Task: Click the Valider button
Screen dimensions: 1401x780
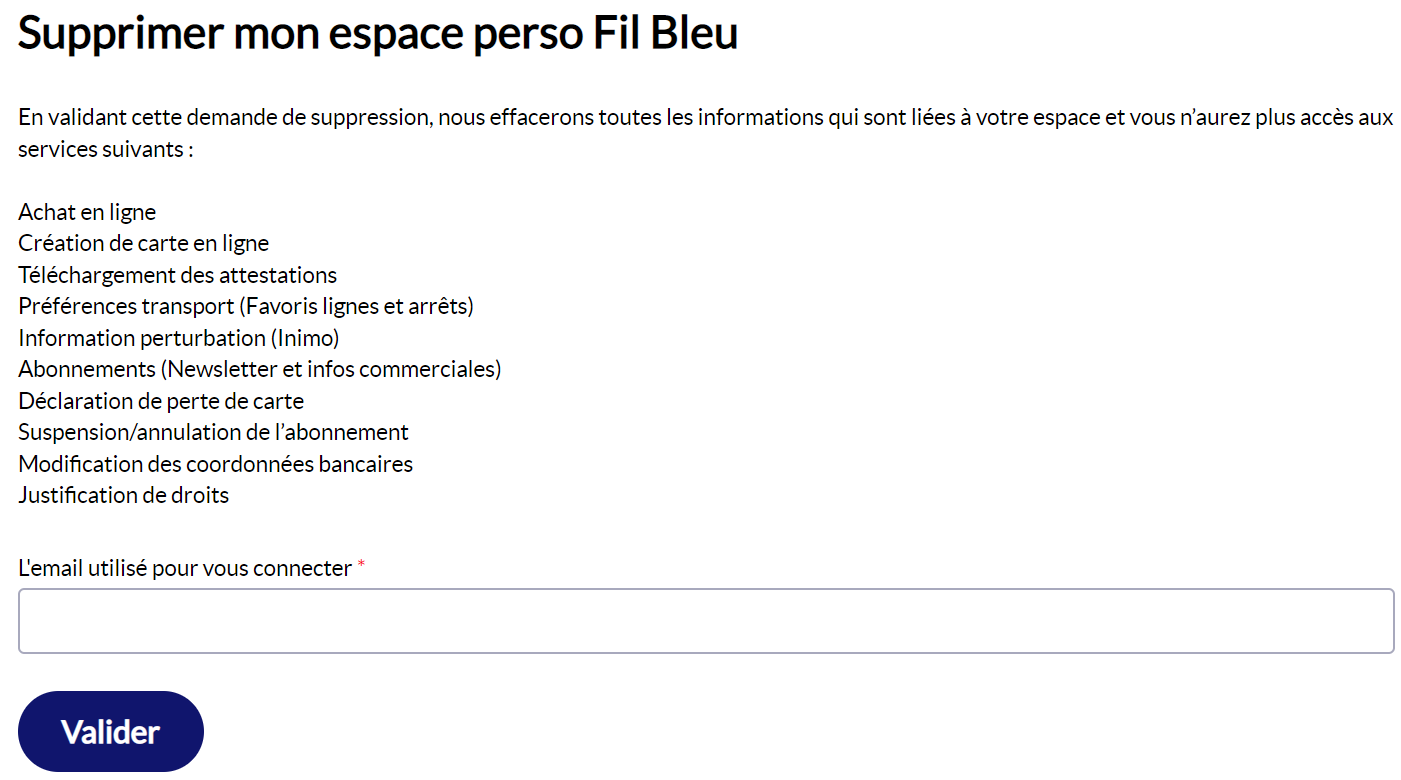Action: 111,731
